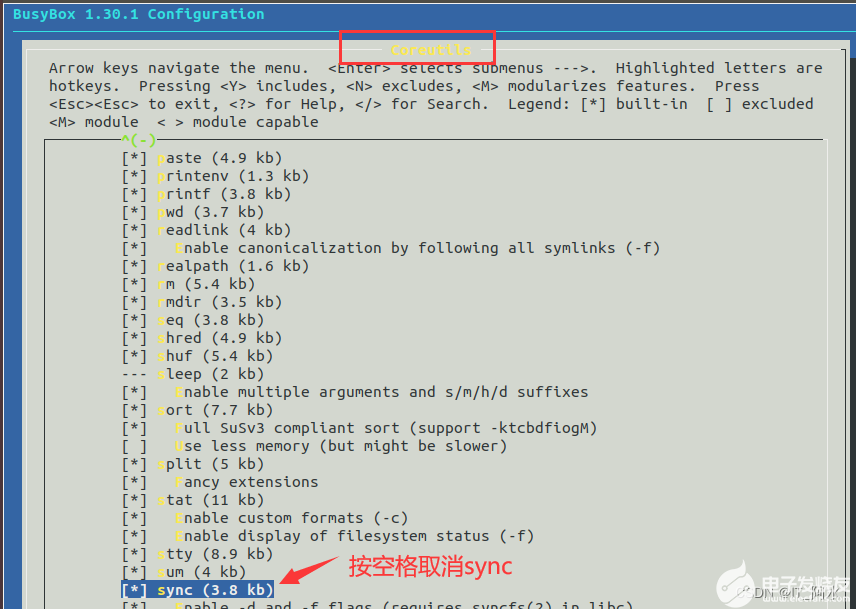The height and width of the screenshot is (609, 856).
Task: Toggle the readlink (4 kb) checkbox
Action: coord(134,230)
